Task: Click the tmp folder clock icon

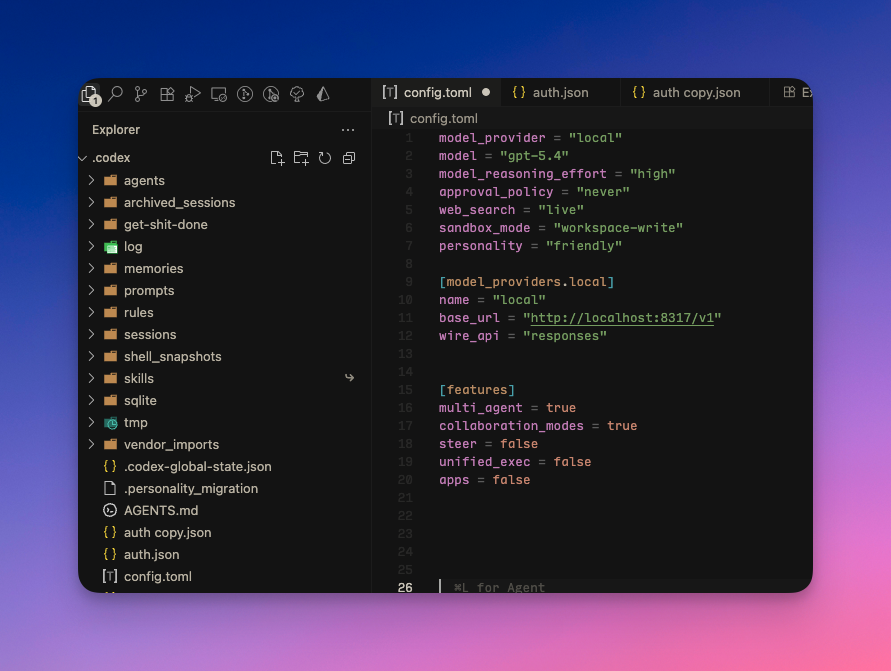Action: click(111, 423)
